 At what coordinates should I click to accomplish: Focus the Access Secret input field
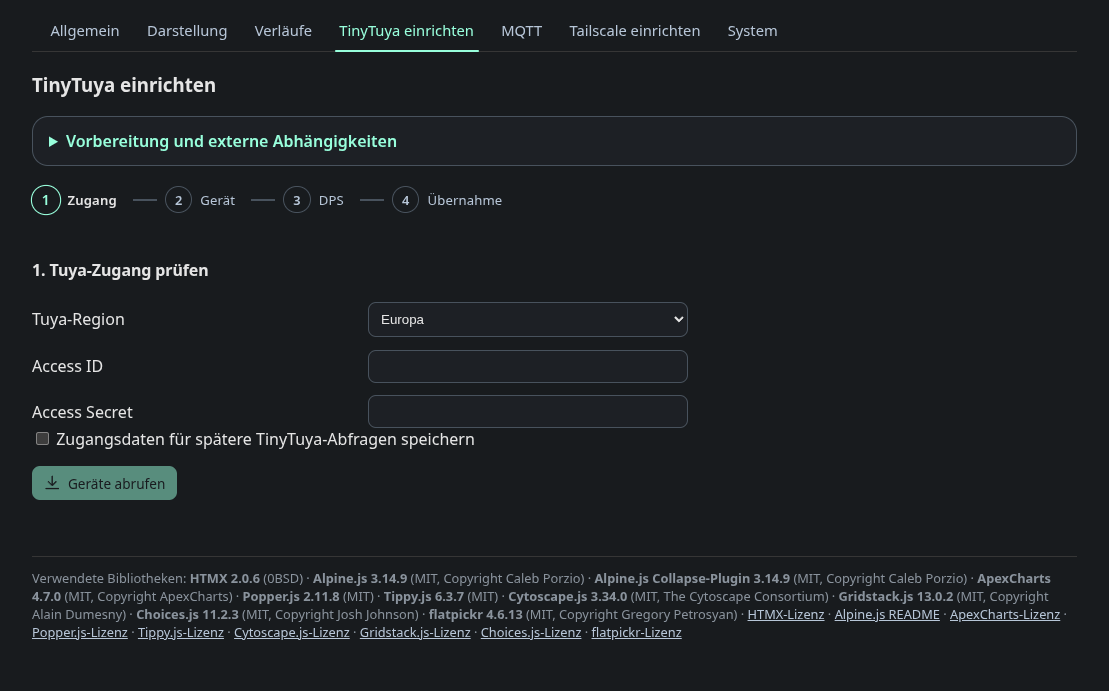tap(528, 412)
